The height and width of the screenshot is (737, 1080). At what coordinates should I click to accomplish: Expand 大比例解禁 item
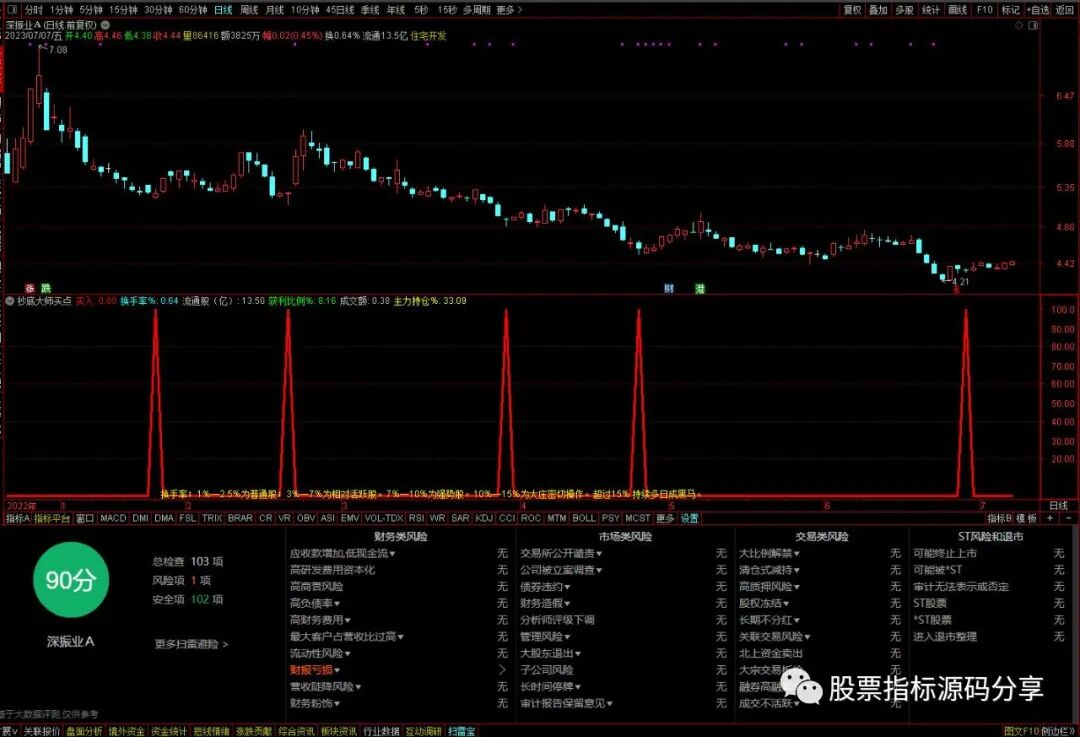tap(769, 553)
